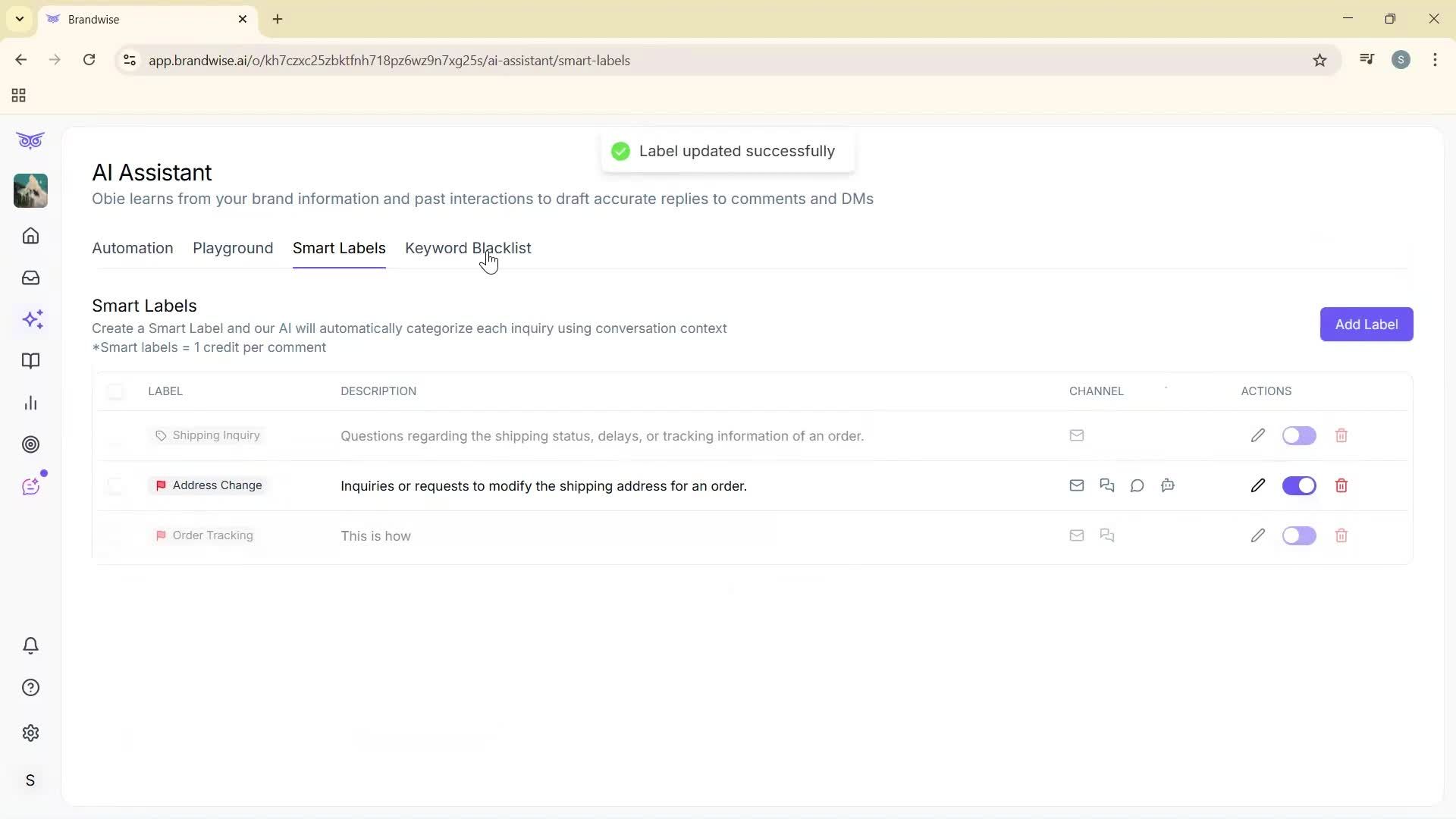Viewport: 1456px width, 819px height.
Task: Open the Knowledge Base book icon
Action: [x=30, y=361]
